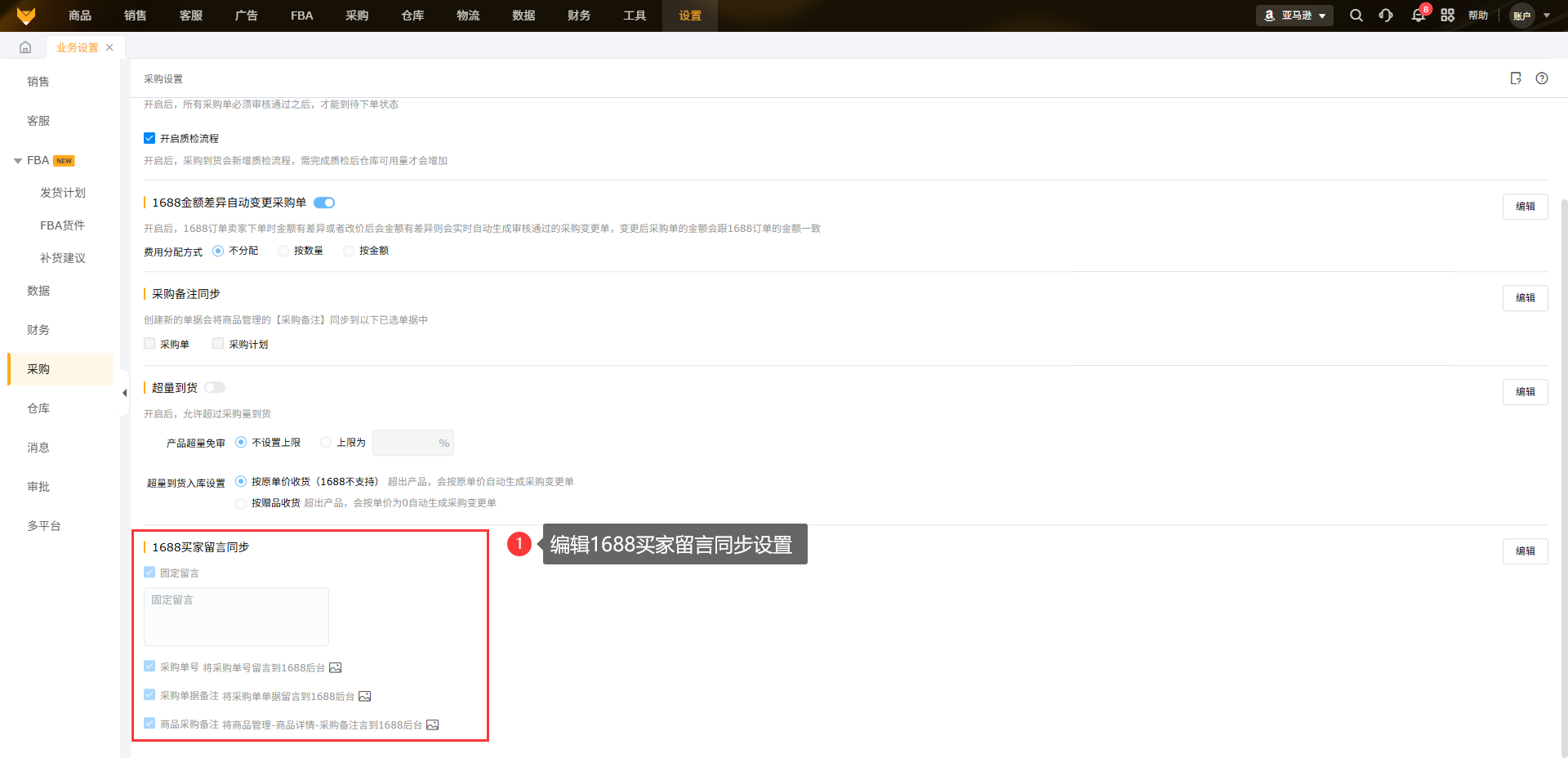
Task: Open 发货计划 under FBA sidebar
Action: pos(63,193)
